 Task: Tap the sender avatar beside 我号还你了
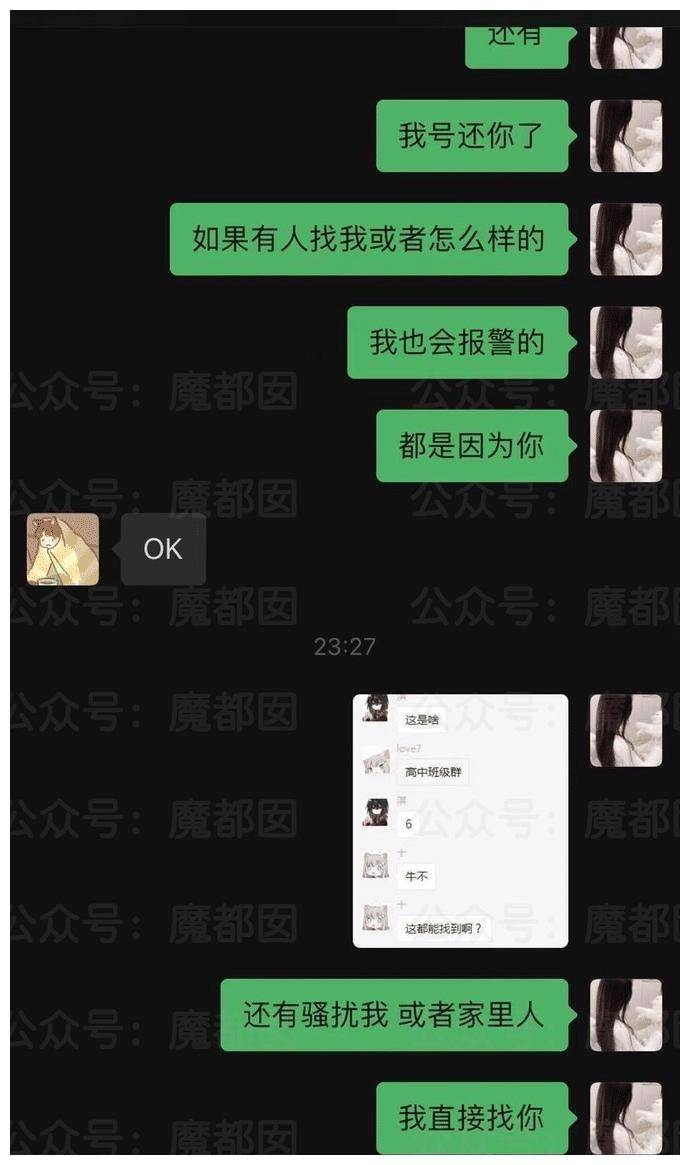(x=625, y=136)
